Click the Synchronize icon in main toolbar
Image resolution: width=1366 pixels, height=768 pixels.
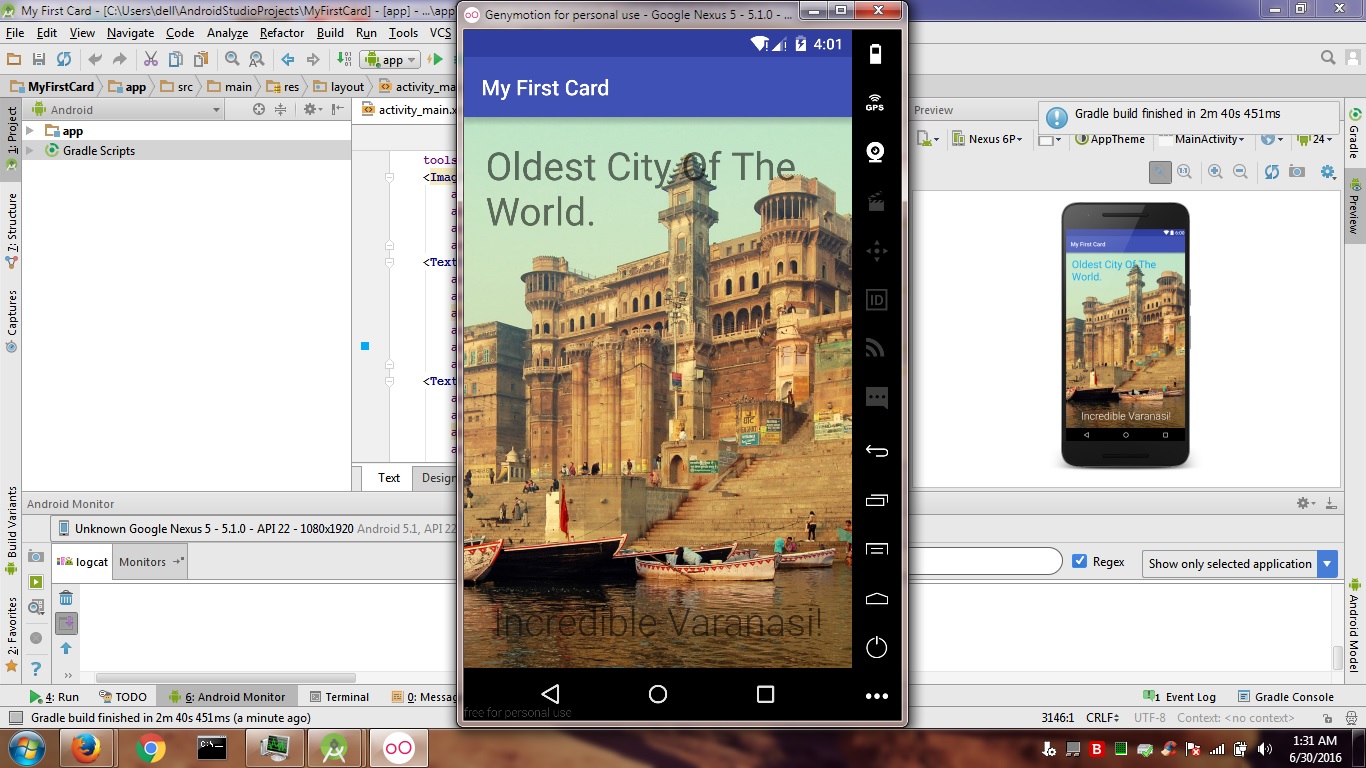pyautogui.click(x=64, y=60)
